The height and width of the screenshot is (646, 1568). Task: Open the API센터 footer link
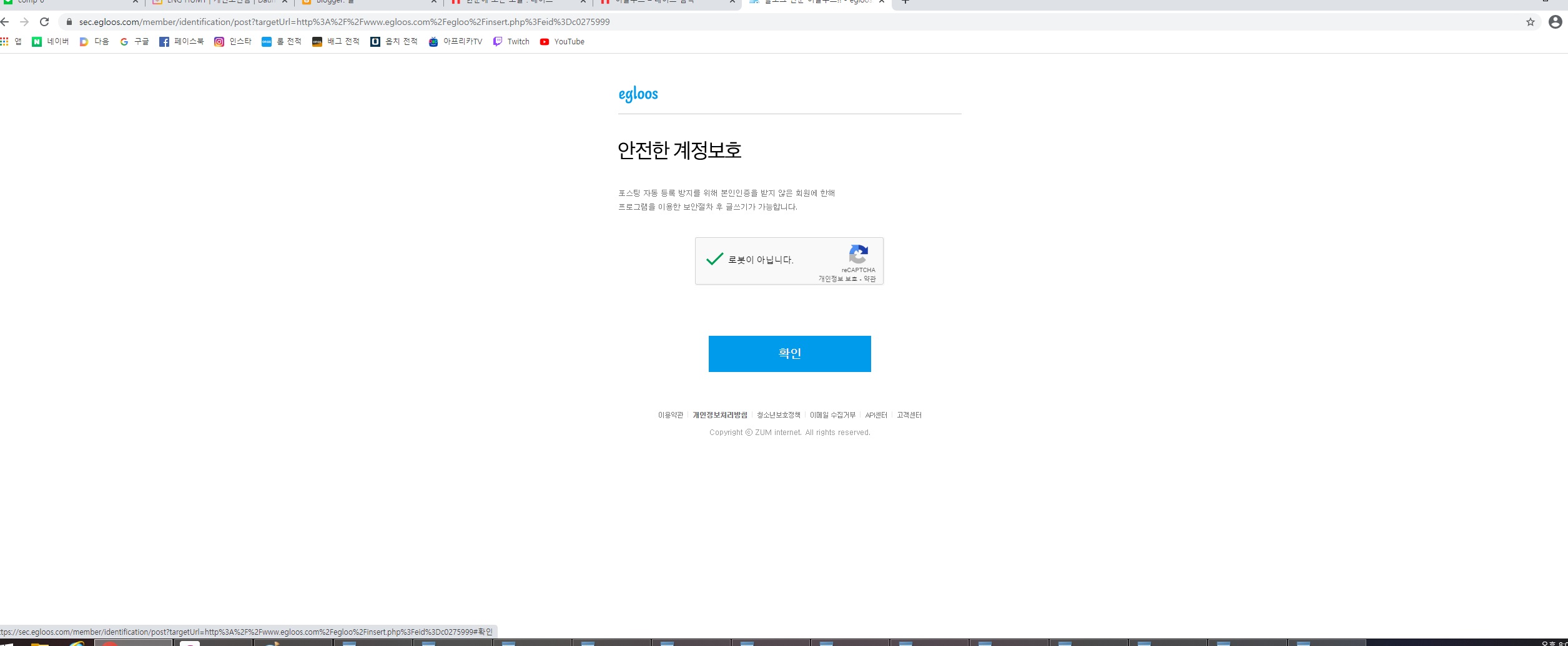click(x=876, y=415)
